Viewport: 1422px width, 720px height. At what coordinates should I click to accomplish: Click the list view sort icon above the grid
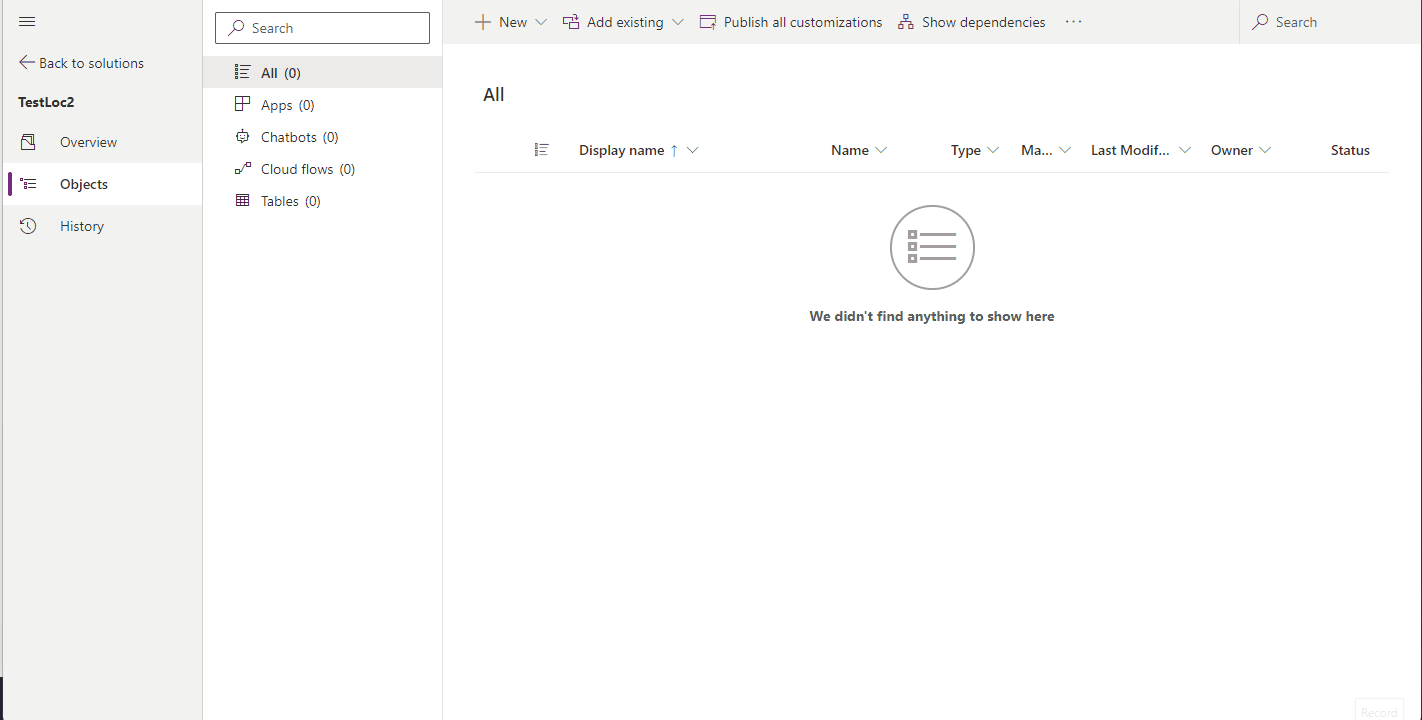[541, 149]
